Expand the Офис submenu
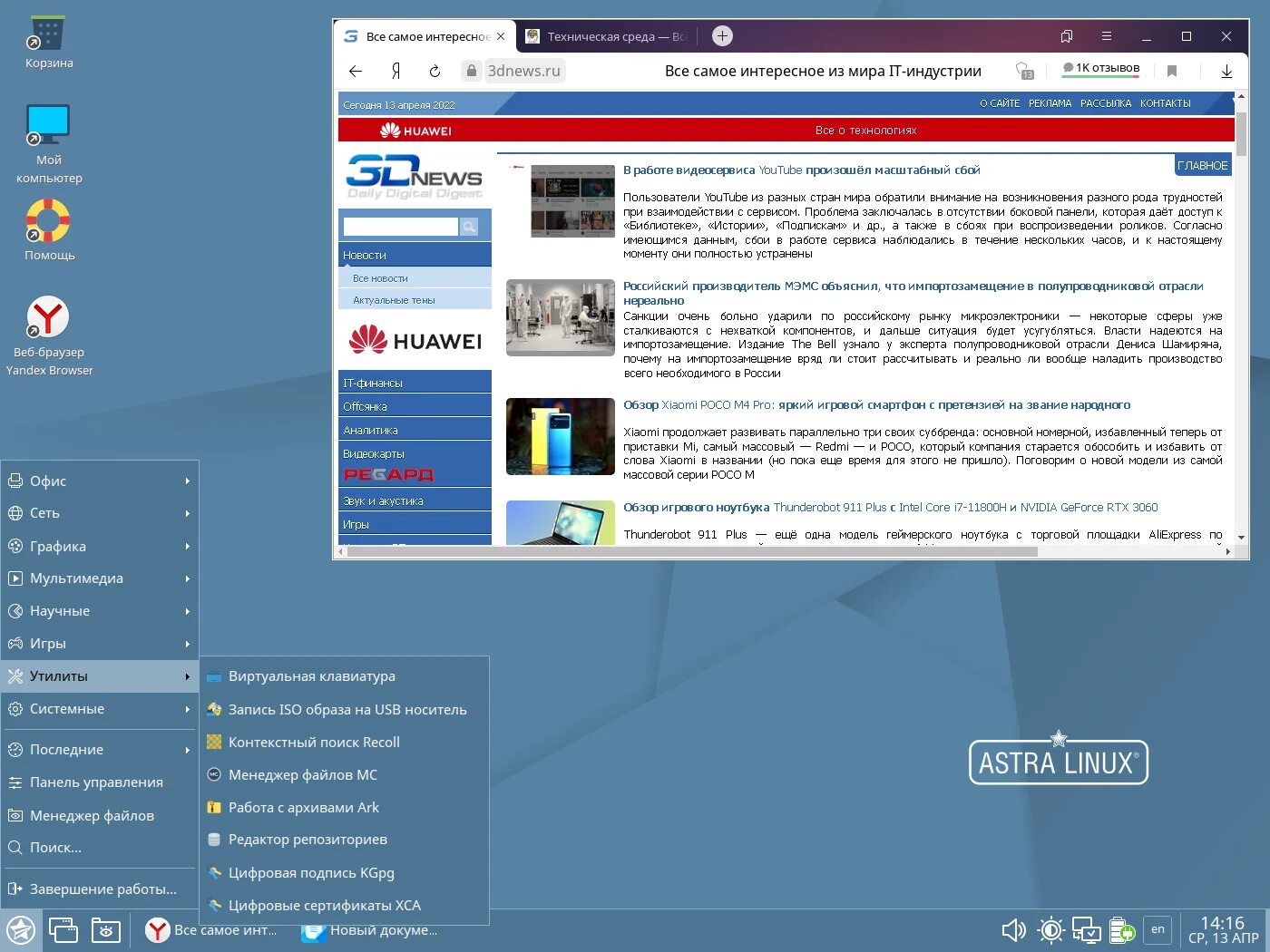The height and width of the screenshot is (952, 1270). [x=100, y=481]
